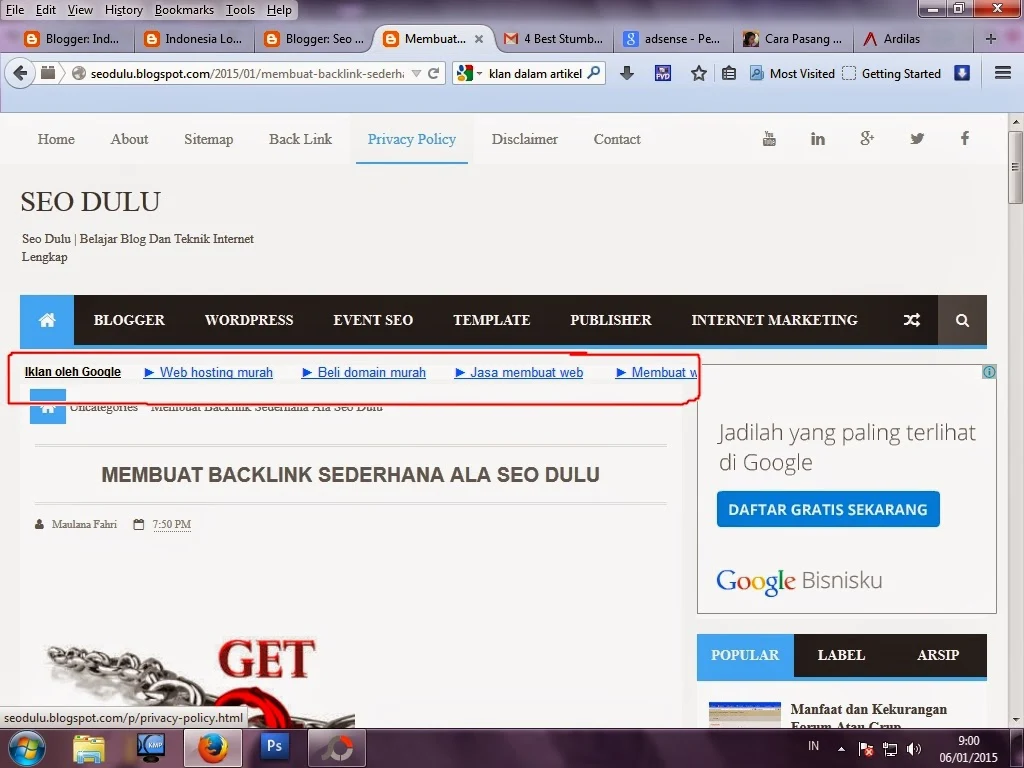Open Photoshop from taskbar
The image size is (1024, 768).
tap(274, 746)
